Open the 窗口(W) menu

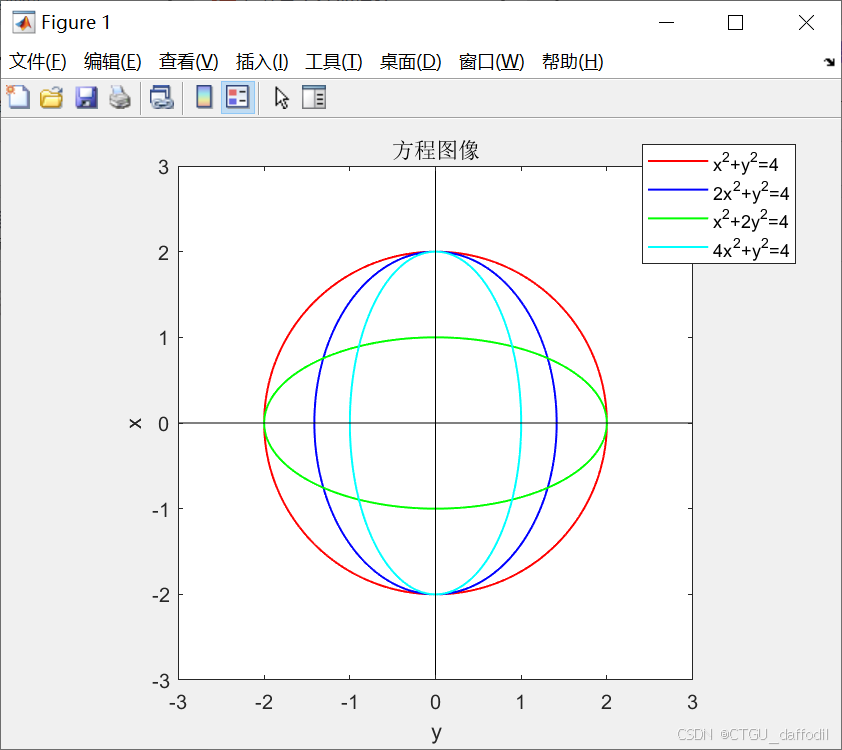click(491, 62)
